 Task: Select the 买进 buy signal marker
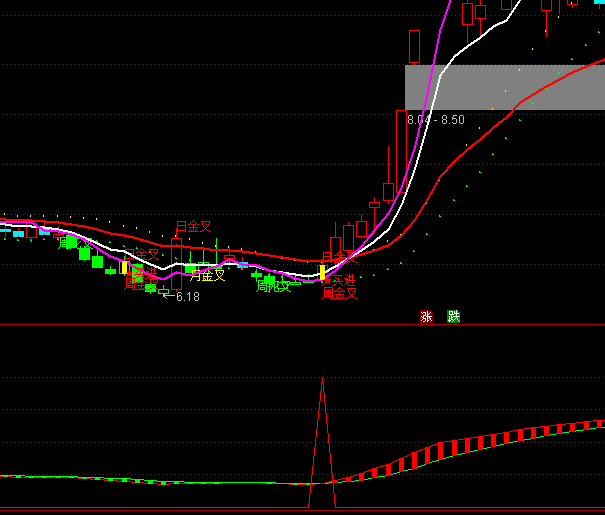click(343, 281)
